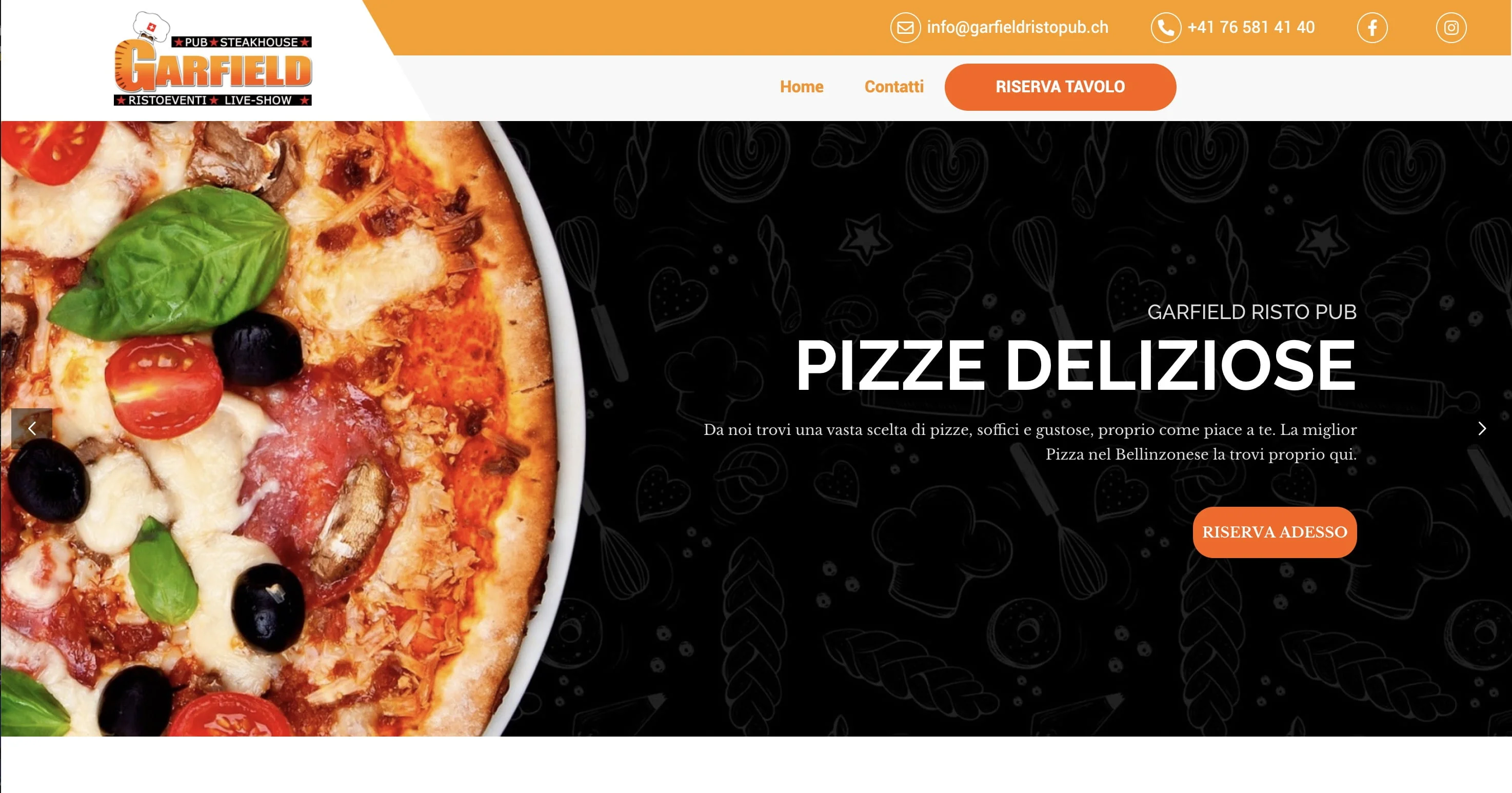The height and width of the screenshot is (793, 1512).
Task: Advance to next slide arrow
Action: pos(1481,428)
